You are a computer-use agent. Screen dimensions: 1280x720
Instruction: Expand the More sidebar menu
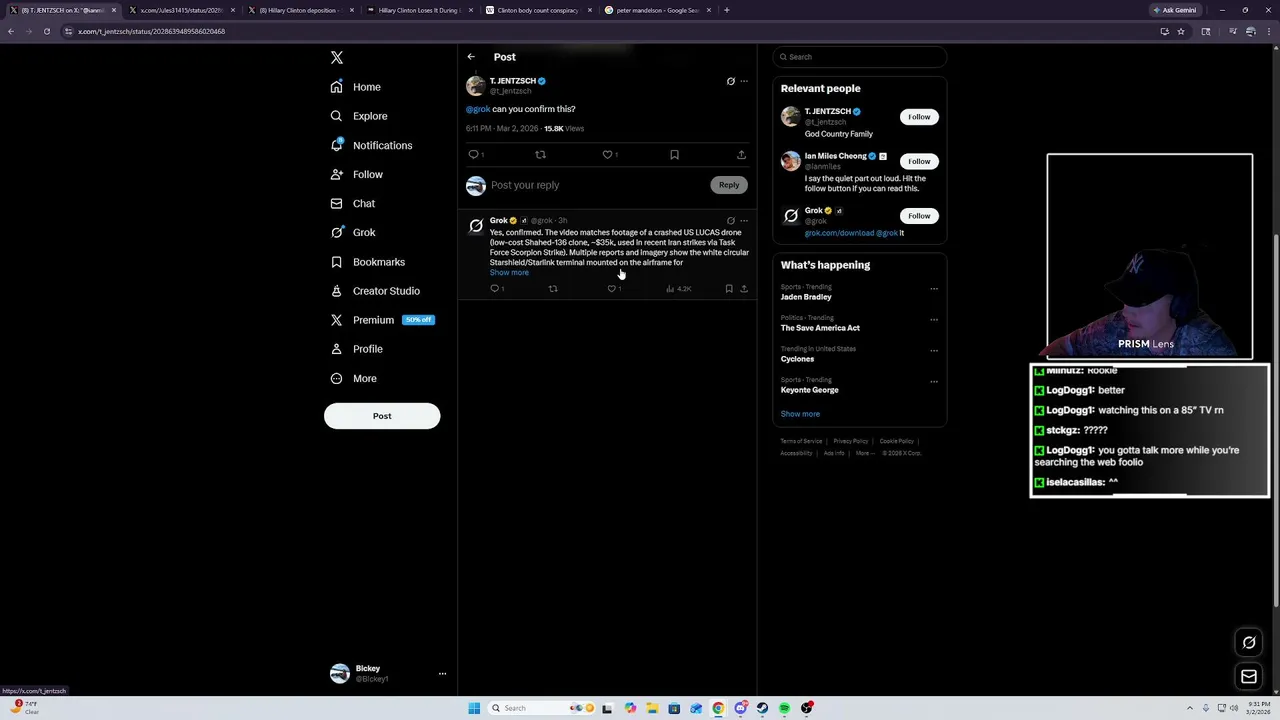point(353,378)
